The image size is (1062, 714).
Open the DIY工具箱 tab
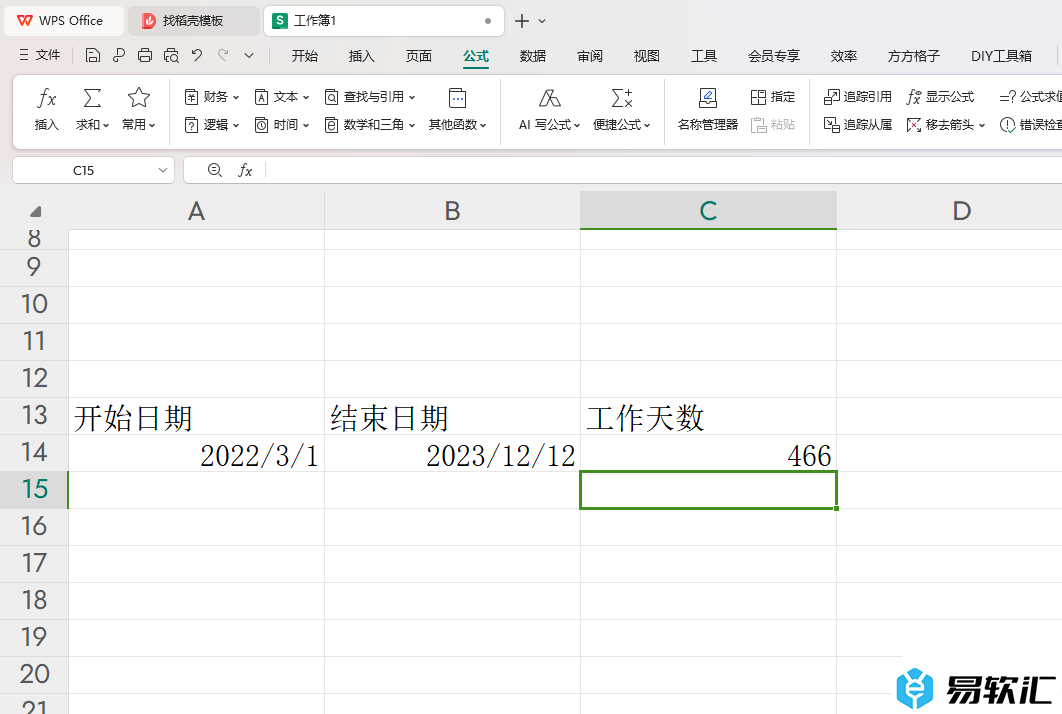pos(1001,56)
